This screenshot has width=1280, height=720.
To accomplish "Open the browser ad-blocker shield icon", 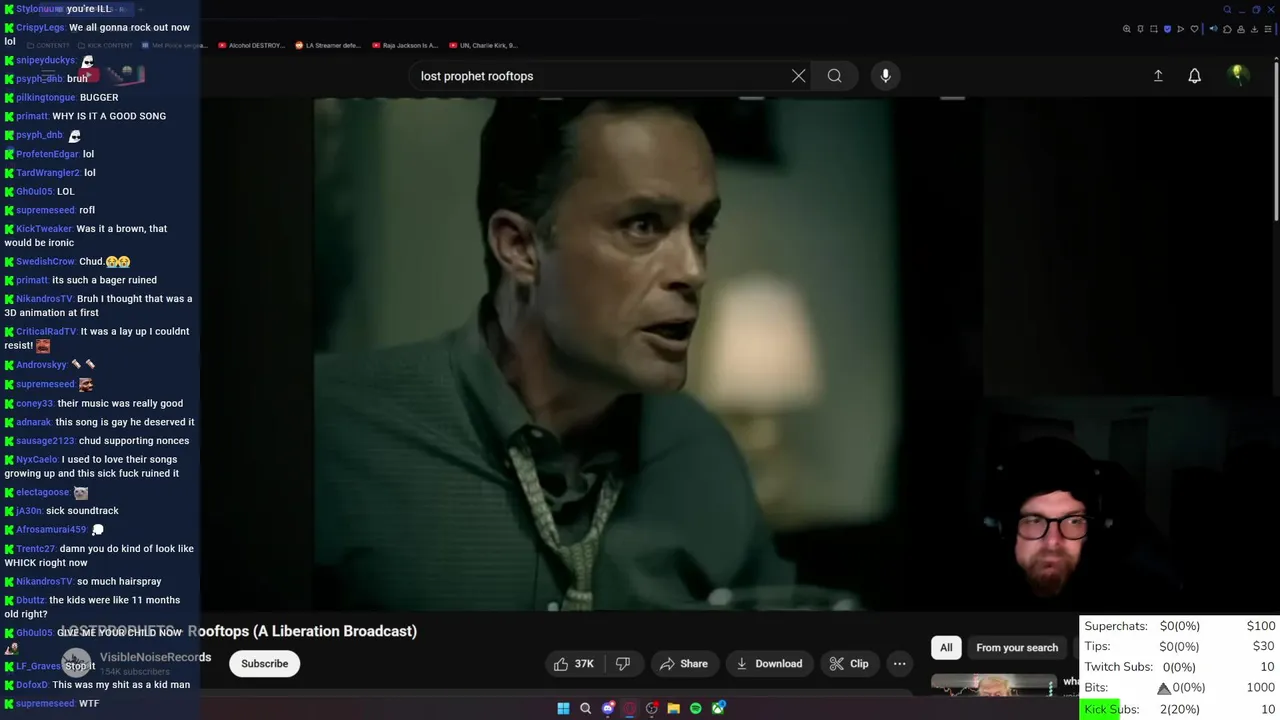I will tap(1168, 29).
